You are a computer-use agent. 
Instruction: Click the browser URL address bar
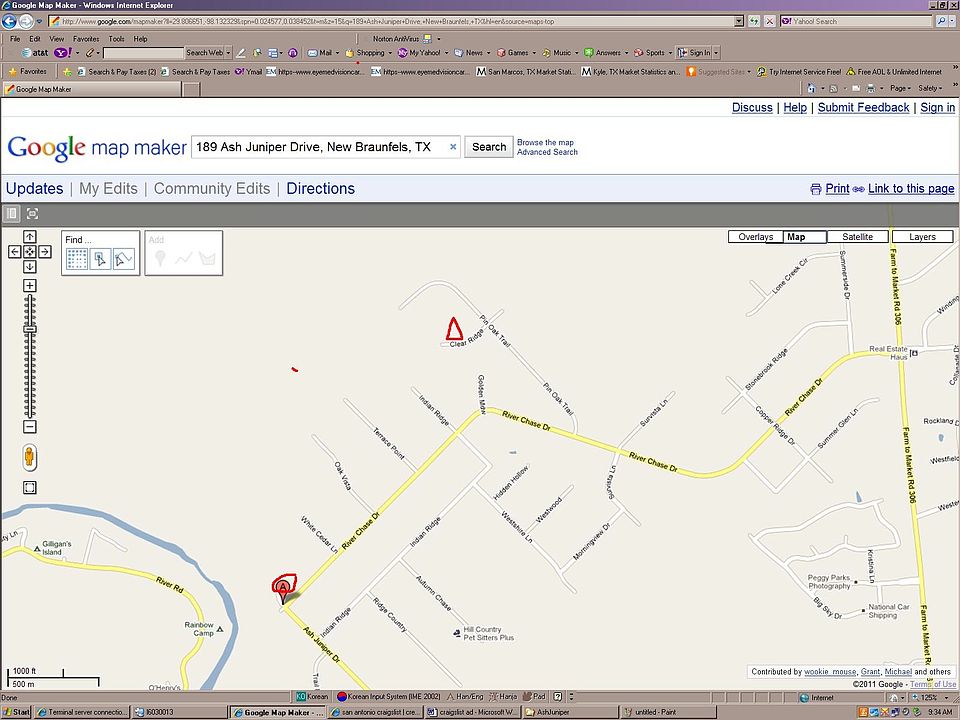392,21
